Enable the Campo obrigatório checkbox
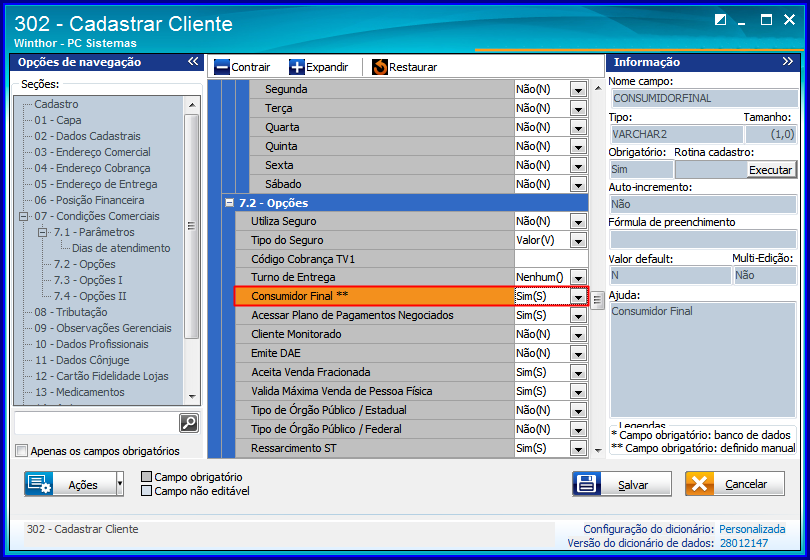The image size is (810, 560). [x=147, y=476]
